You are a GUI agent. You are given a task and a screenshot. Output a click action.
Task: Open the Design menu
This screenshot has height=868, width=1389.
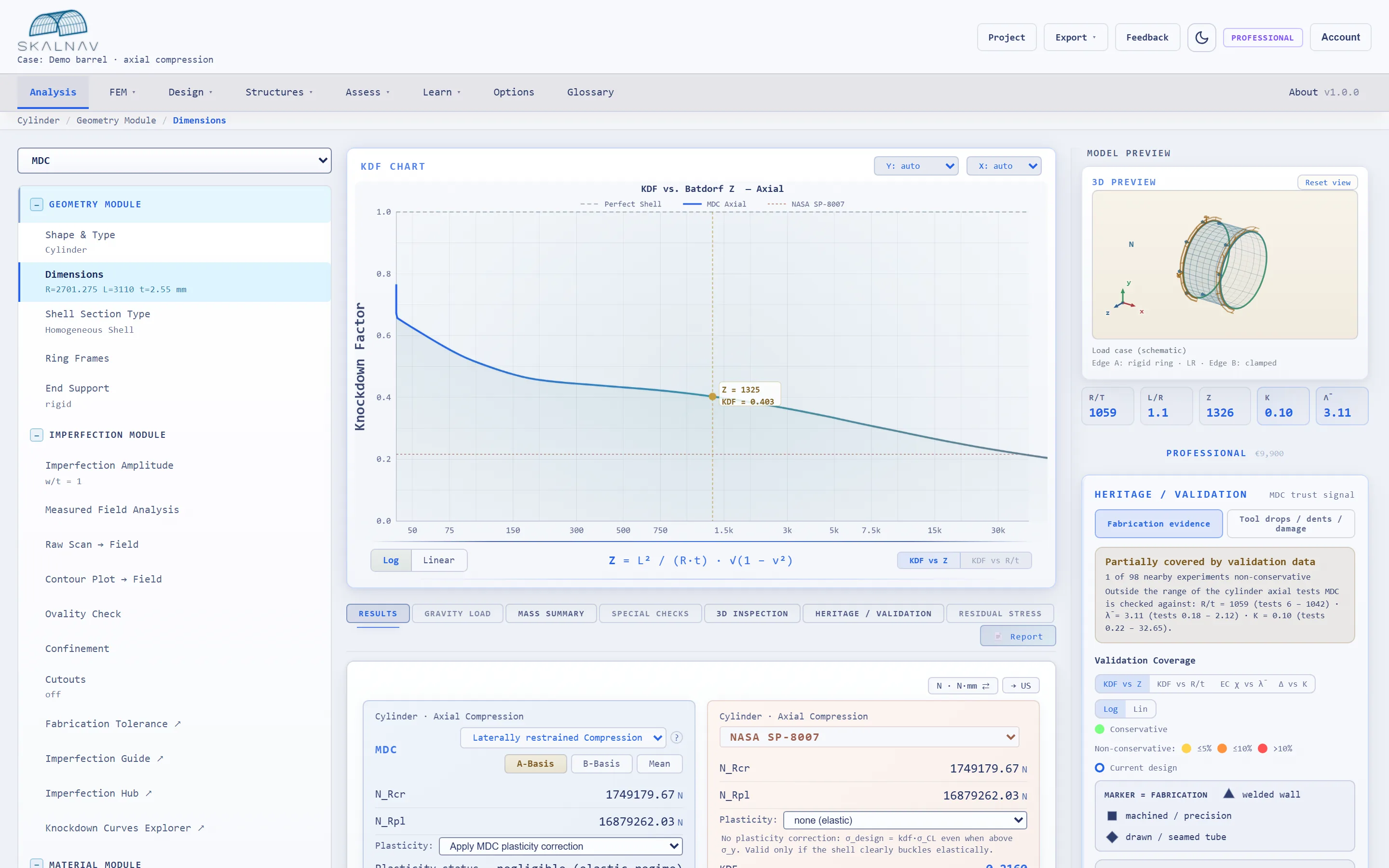[190, 93]
